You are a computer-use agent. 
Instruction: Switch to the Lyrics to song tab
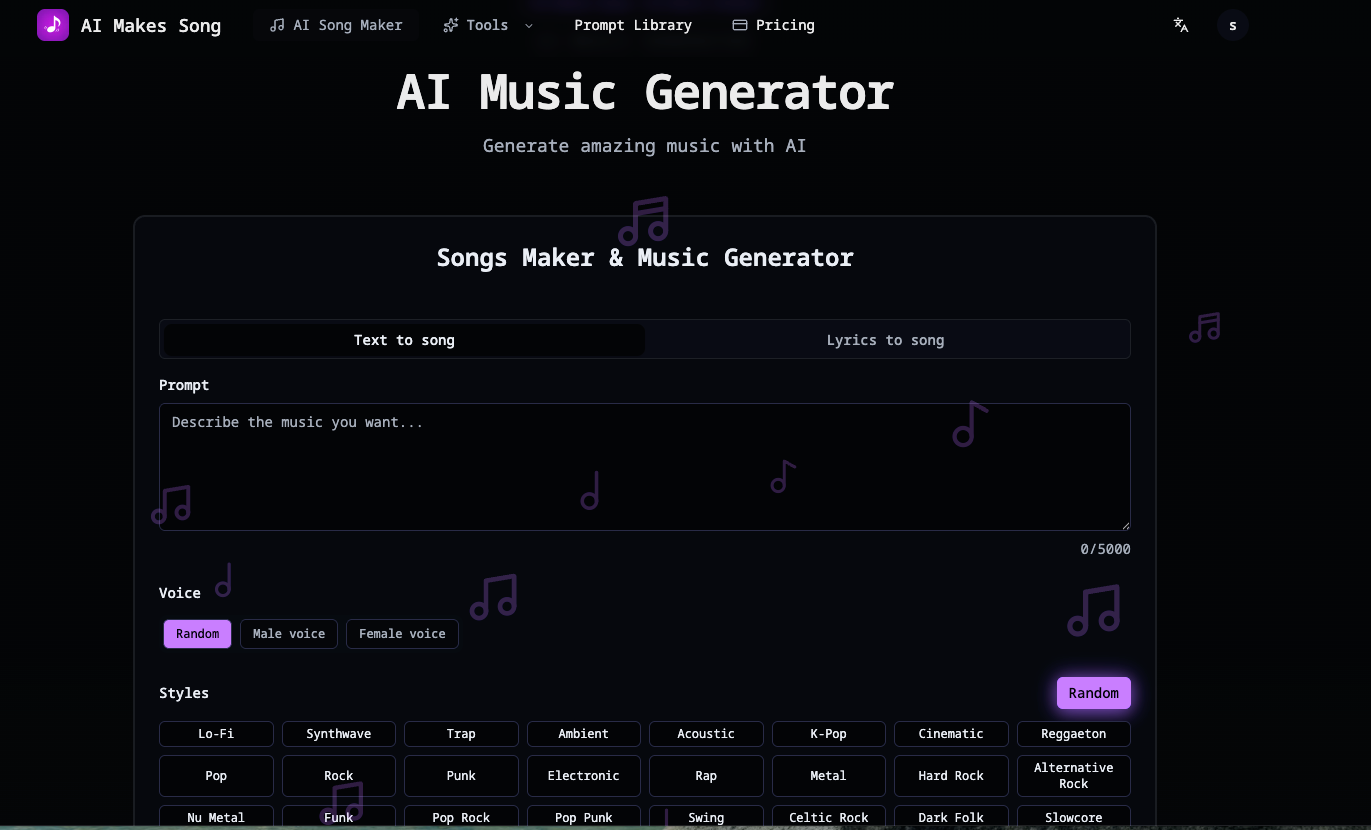pyautogui.click(x=885, y=339)
